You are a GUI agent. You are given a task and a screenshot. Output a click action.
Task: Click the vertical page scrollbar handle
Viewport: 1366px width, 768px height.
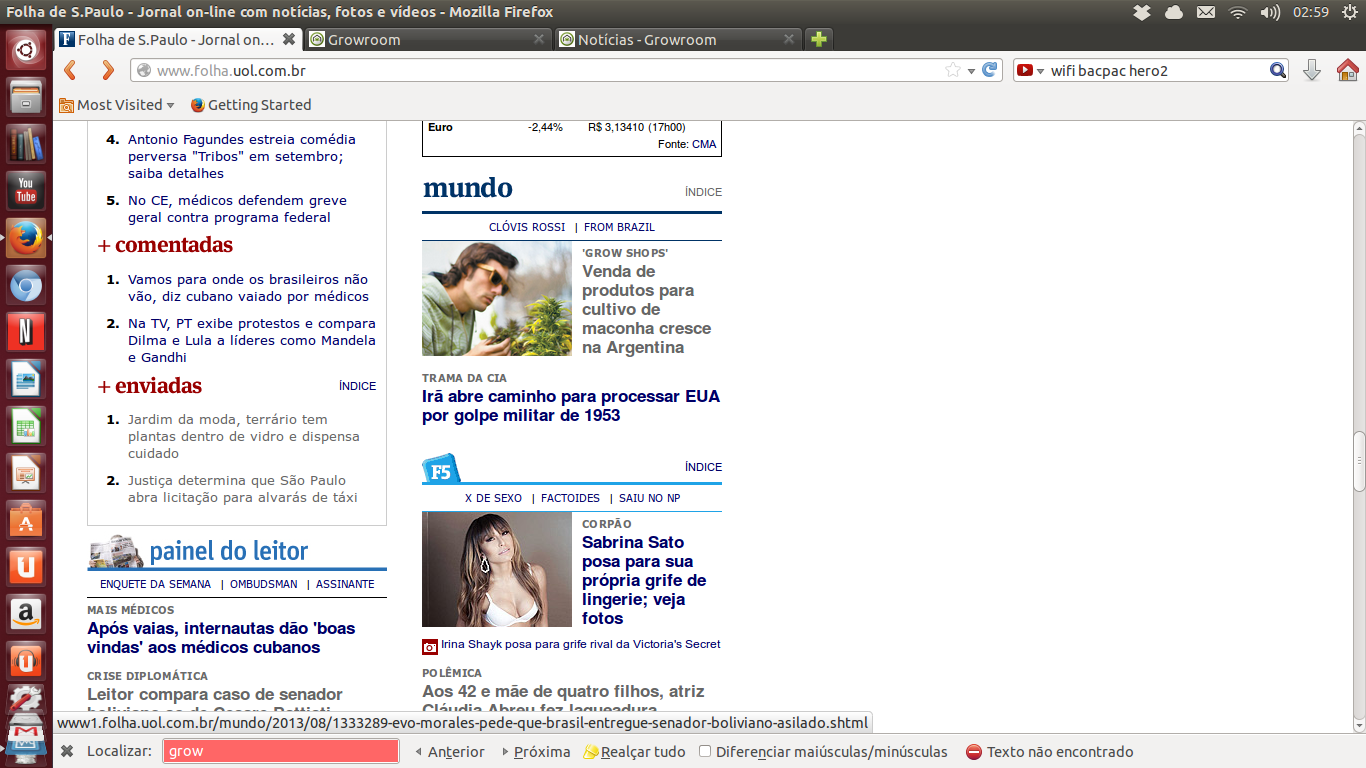coord(1358,461)
